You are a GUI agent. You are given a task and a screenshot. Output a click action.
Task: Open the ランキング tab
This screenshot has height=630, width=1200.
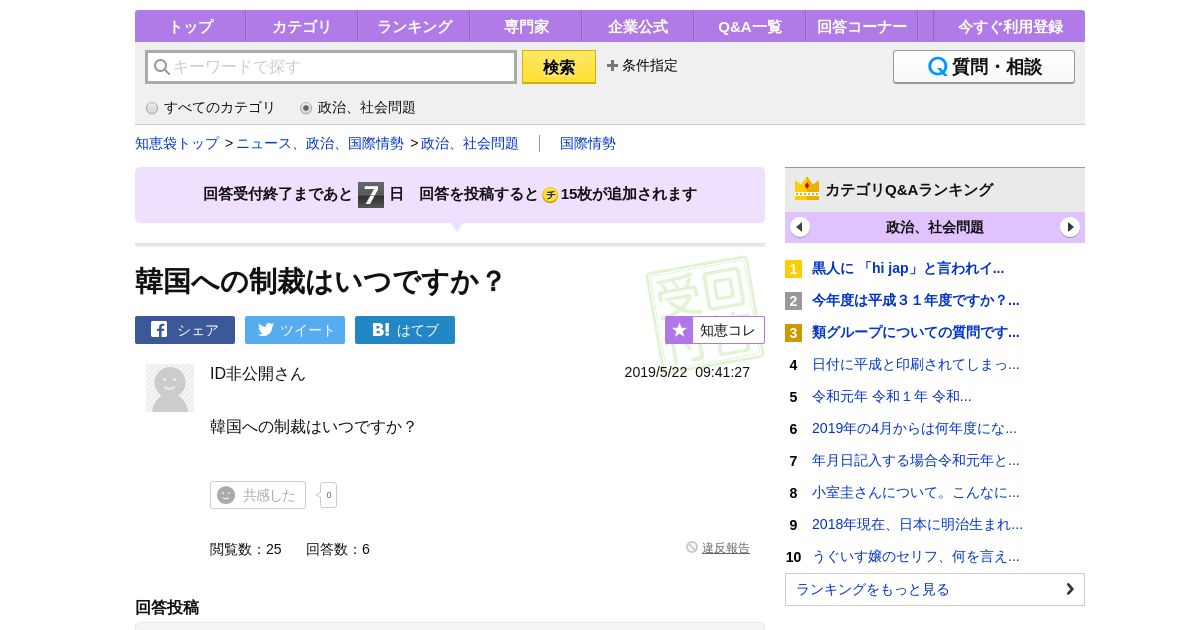pos(414,27)
